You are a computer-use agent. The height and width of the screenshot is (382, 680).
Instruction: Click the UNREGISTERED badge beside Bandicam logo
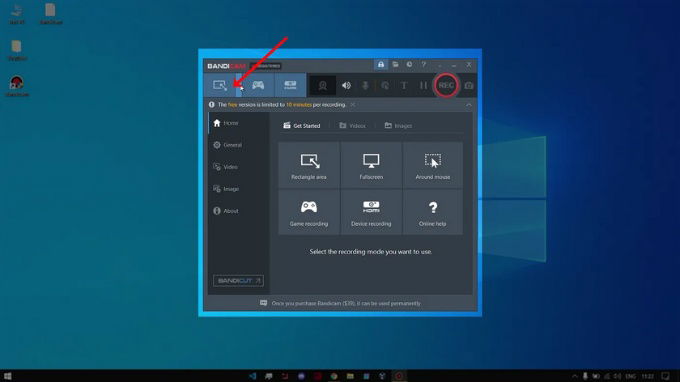pos(266,66)
